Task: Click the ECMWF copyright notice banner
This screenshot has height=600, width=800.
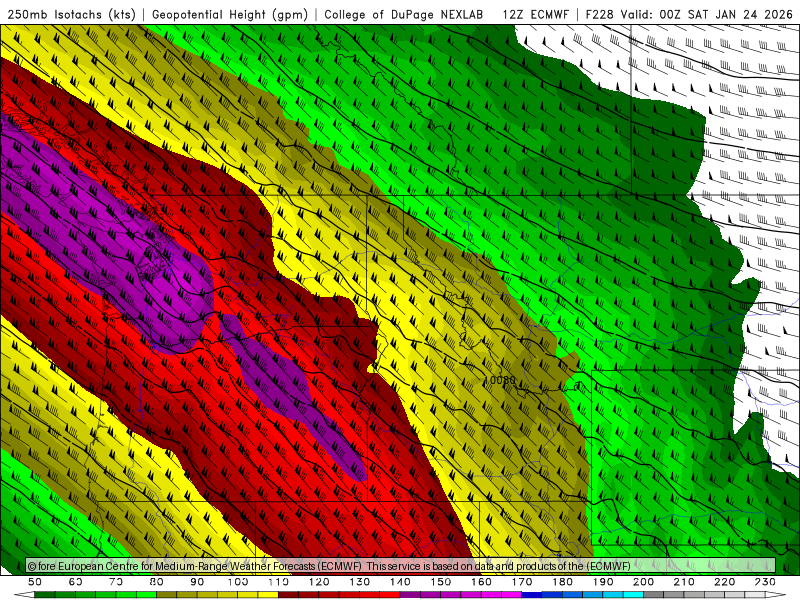Action: click(x=401, y=566)
